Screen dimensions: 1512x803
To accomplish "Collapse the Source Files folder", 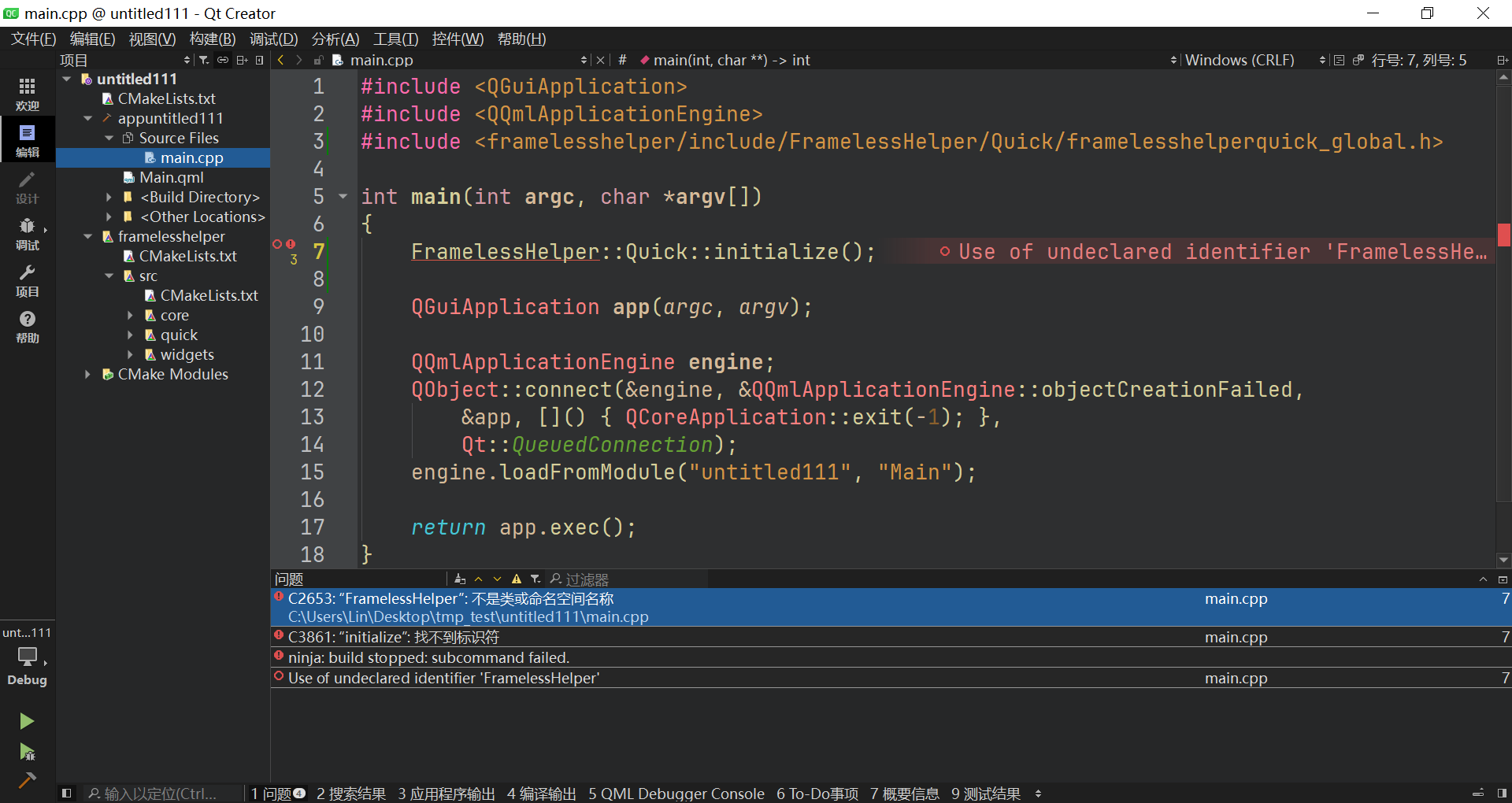I will (109, 138).
